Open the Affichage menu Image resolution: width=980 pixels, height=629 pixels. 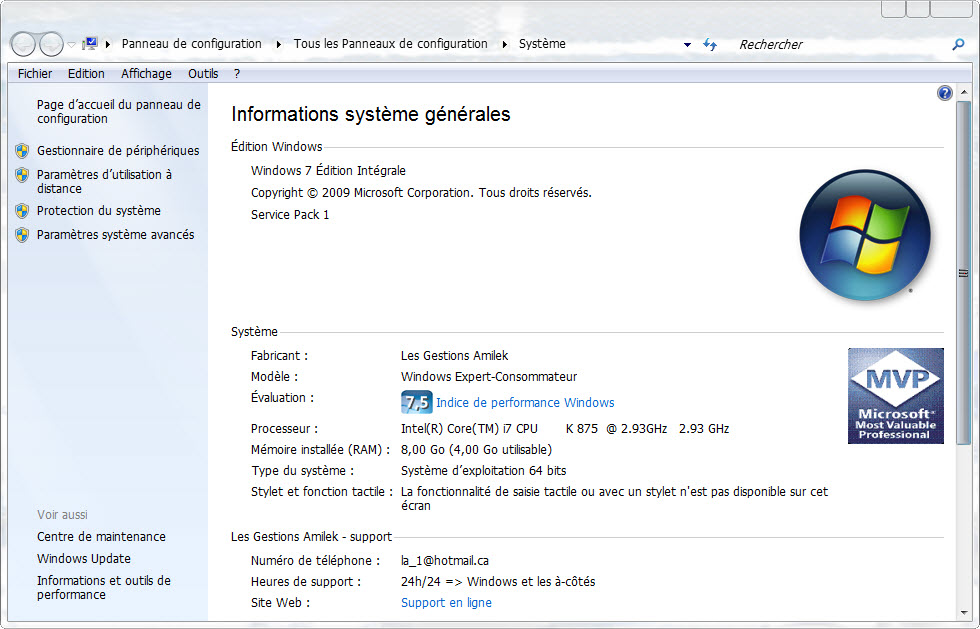click(x=146, y=74)
